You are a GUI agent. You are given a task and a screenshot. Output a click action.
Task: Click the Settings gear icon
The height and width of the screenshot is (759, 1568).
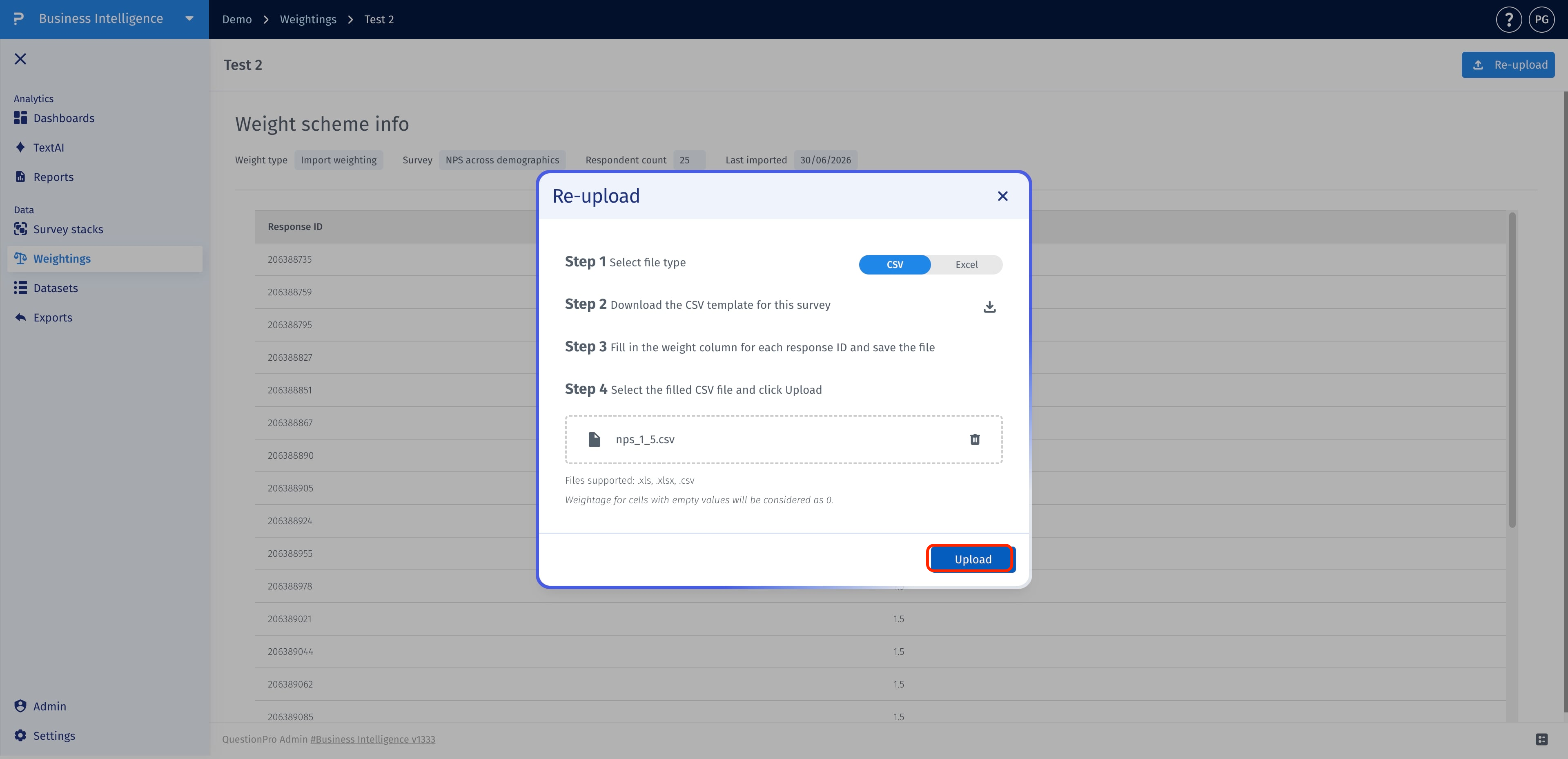(x=20, y=735)
